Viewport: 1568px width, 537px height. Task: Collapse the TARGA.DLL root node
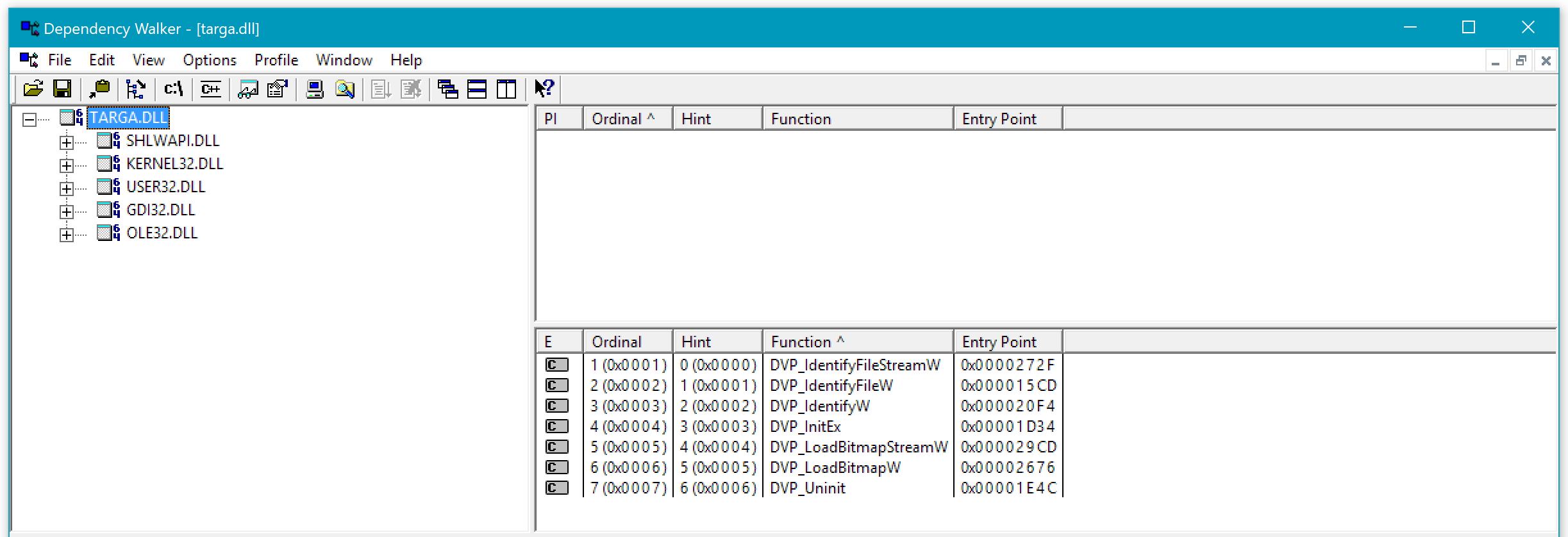[29, 119]
